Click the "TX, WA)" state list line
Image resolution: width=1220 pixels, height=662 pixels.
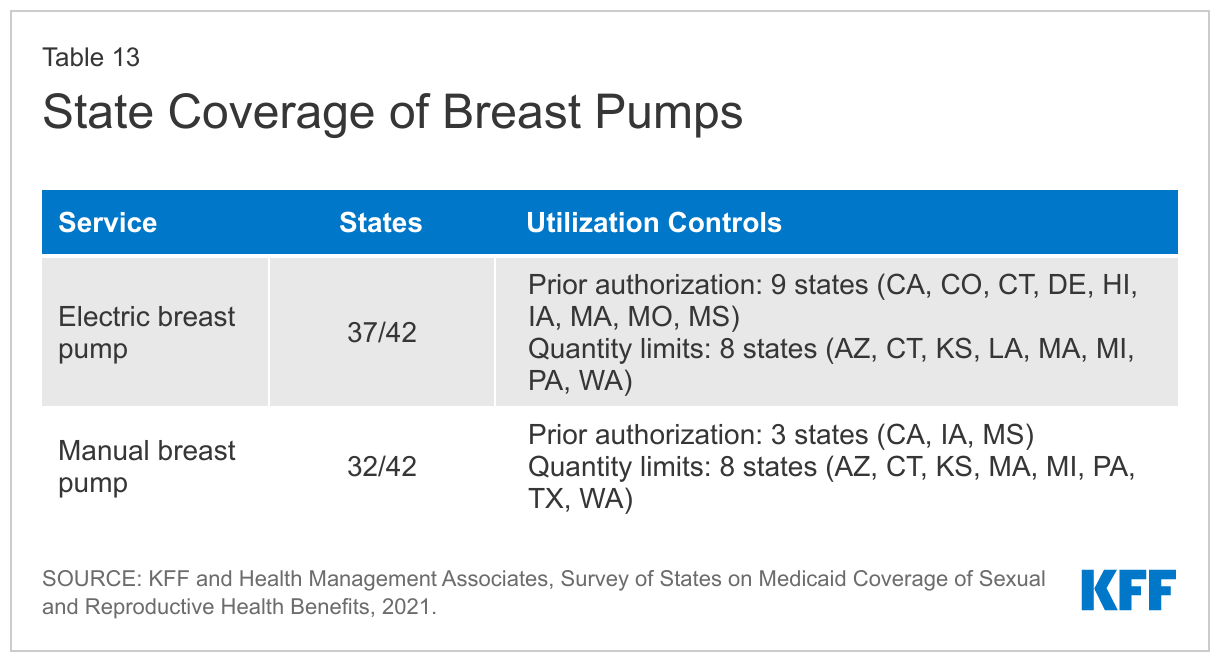click(x=581, y=499)
